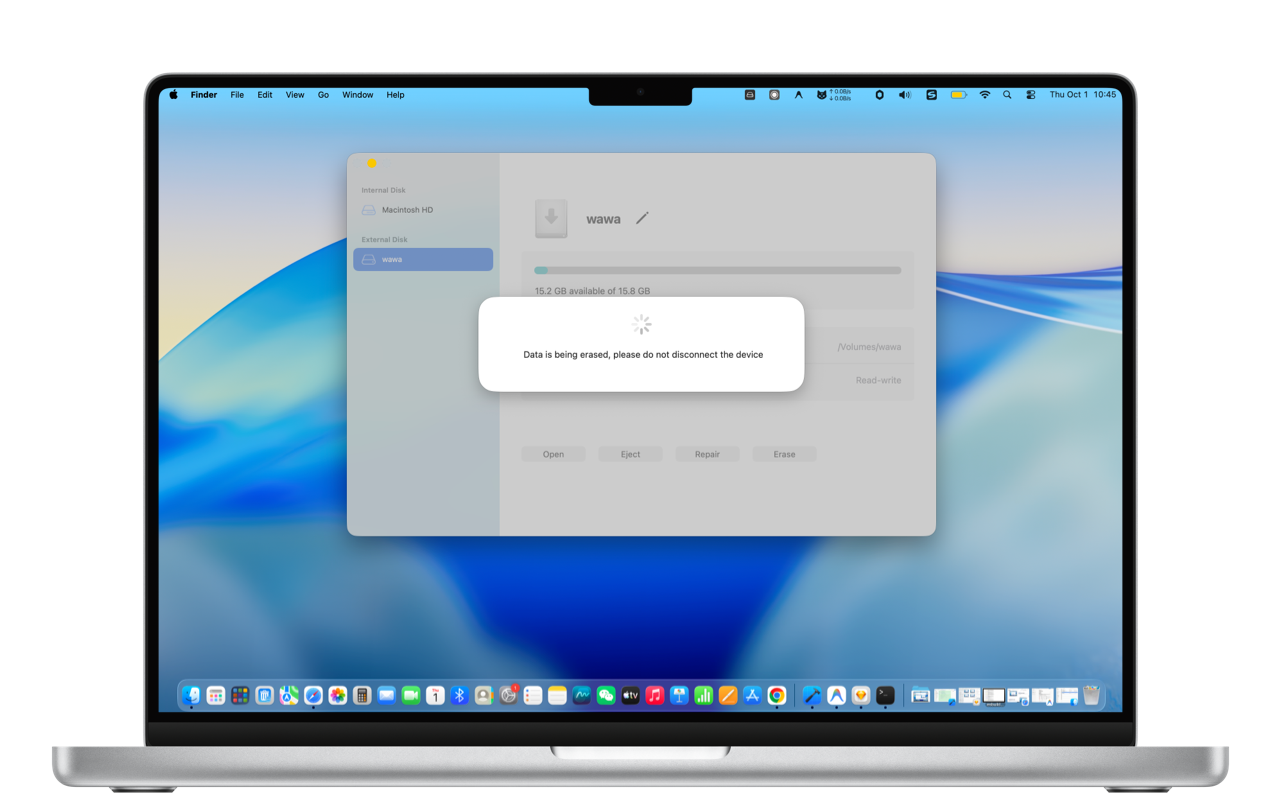Open the Photos app in the Dock
The height and width of the screenshot is (800, 1280).
tap(338, 695)
